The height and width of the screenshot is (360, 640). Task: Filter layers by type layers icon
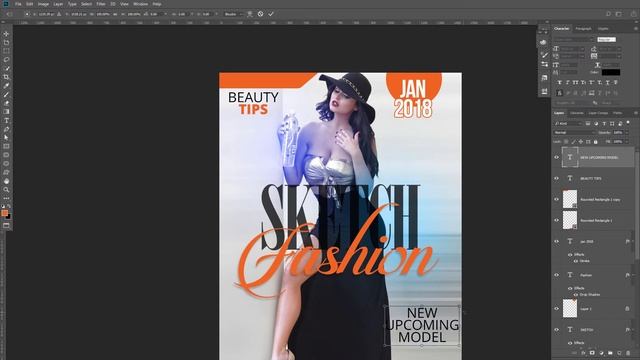pos(604,124)
